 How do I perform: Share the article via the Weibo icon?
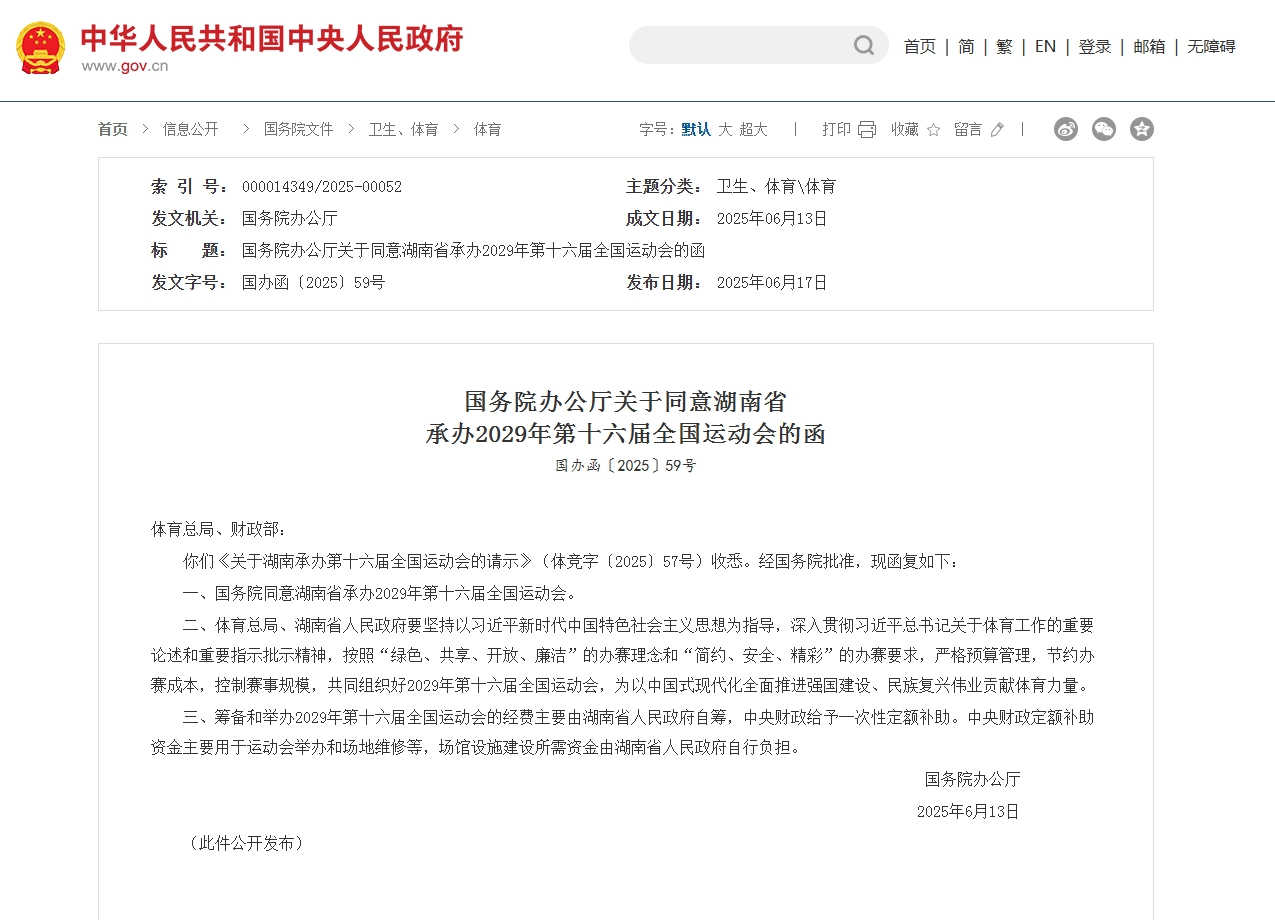(x=1065, y=129)
